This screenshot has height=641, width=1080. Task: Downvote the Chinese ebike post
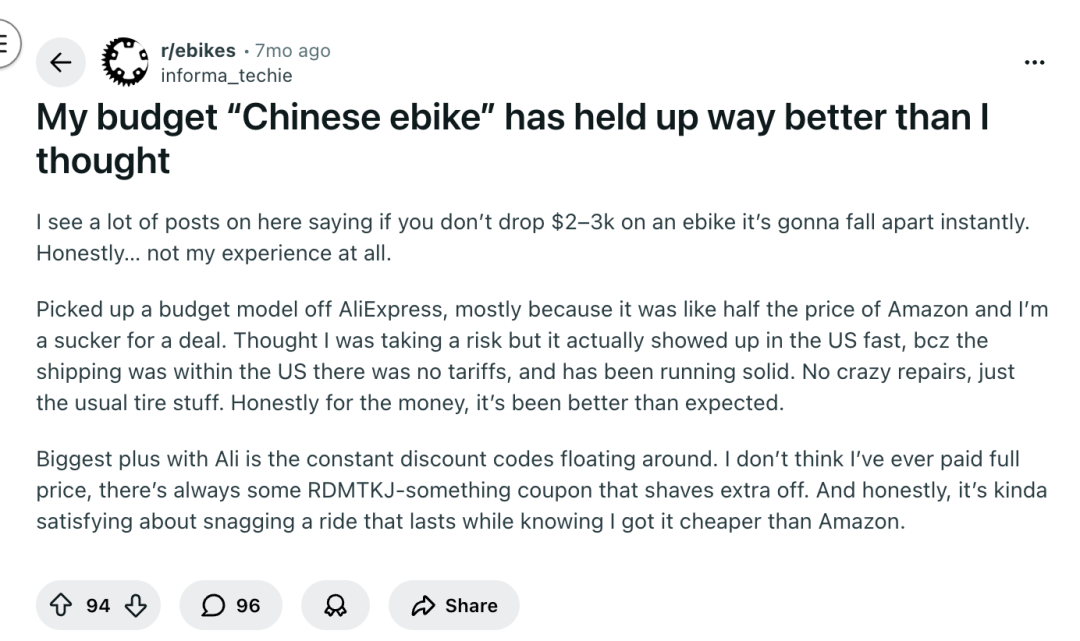point(135,605)
